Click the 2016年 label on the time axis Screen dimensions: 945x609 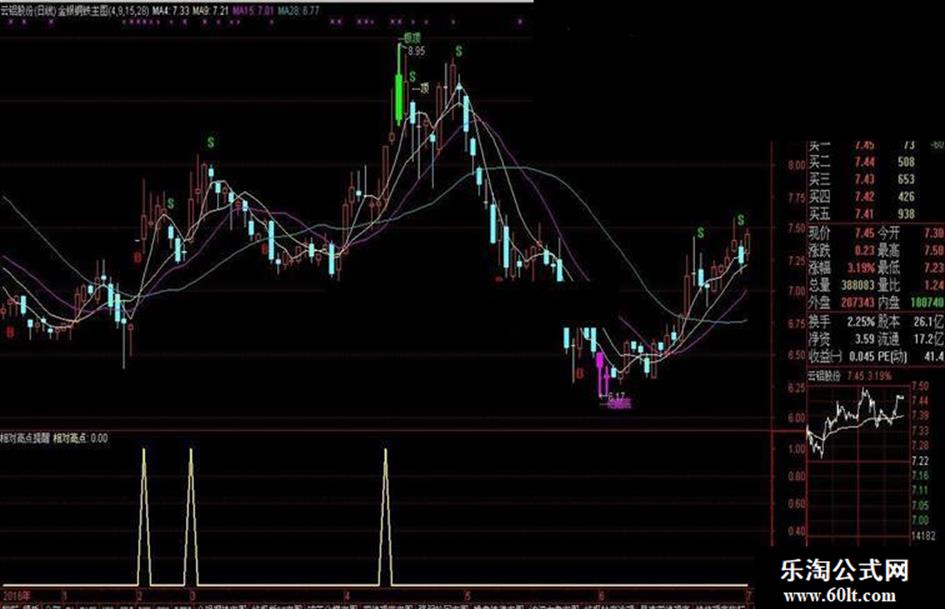(18, 596)
